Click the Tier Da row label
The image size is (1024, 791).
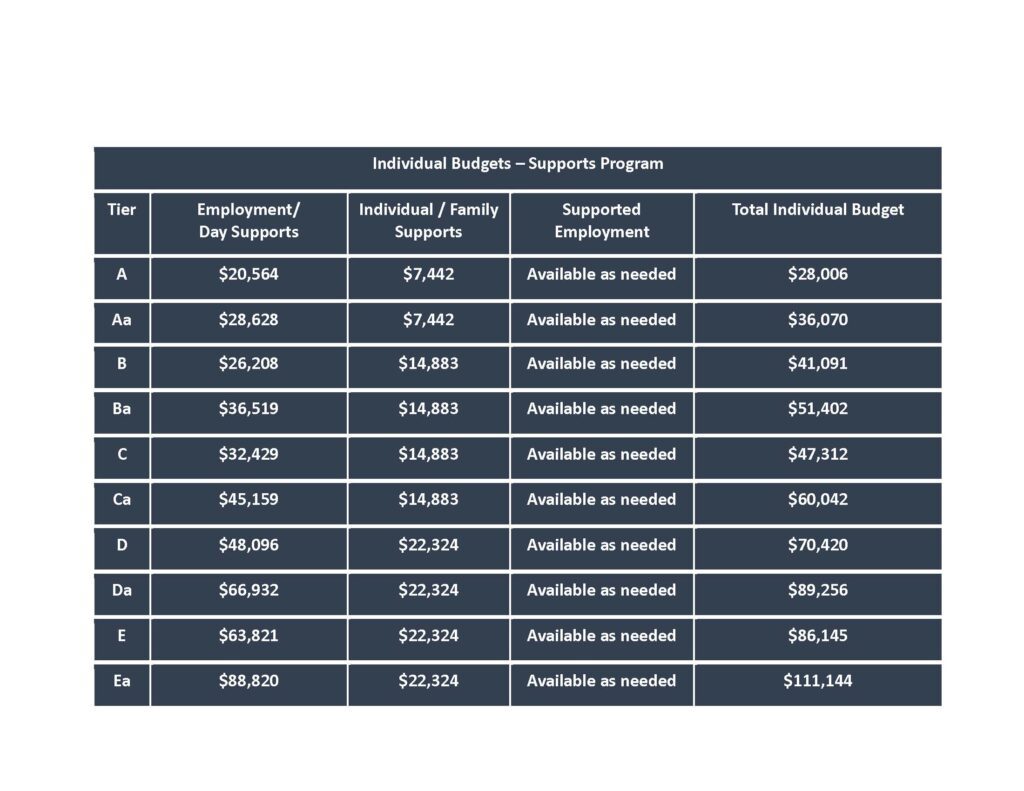(x=121, y=590)
